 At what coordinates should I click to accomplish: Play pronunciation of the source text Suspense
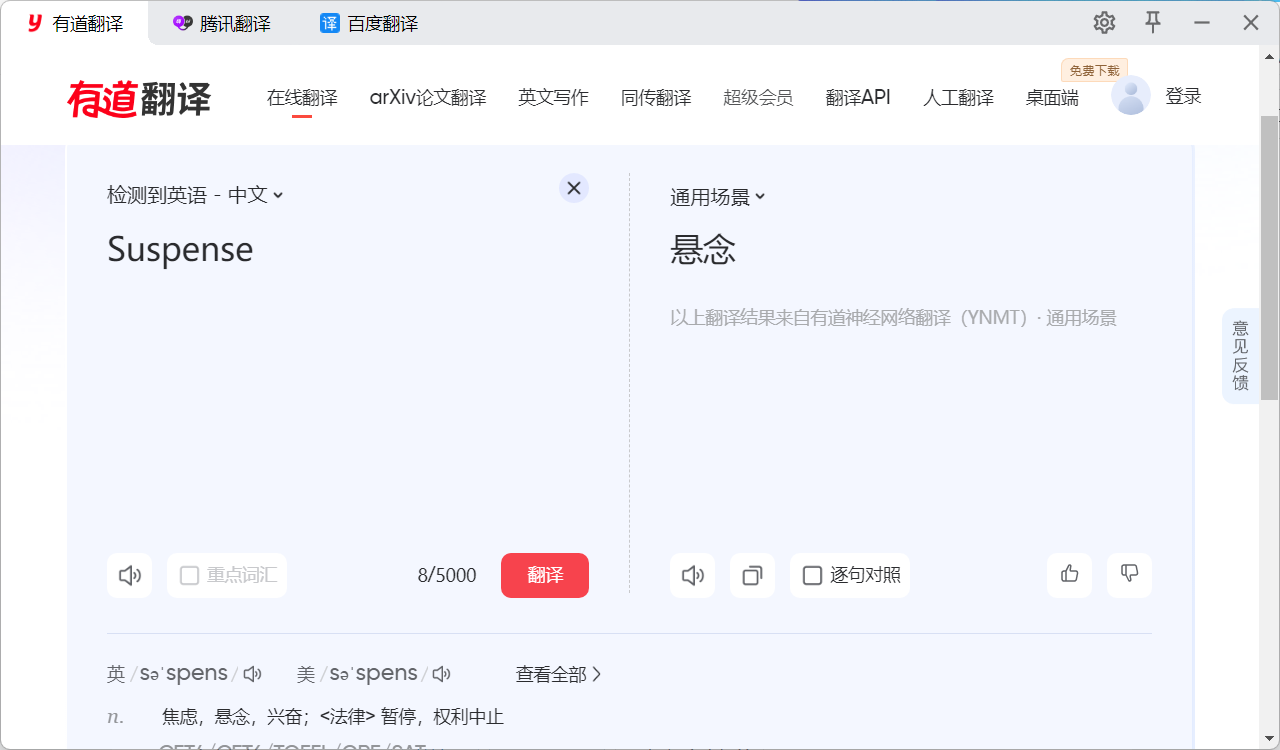coord(129,575)
